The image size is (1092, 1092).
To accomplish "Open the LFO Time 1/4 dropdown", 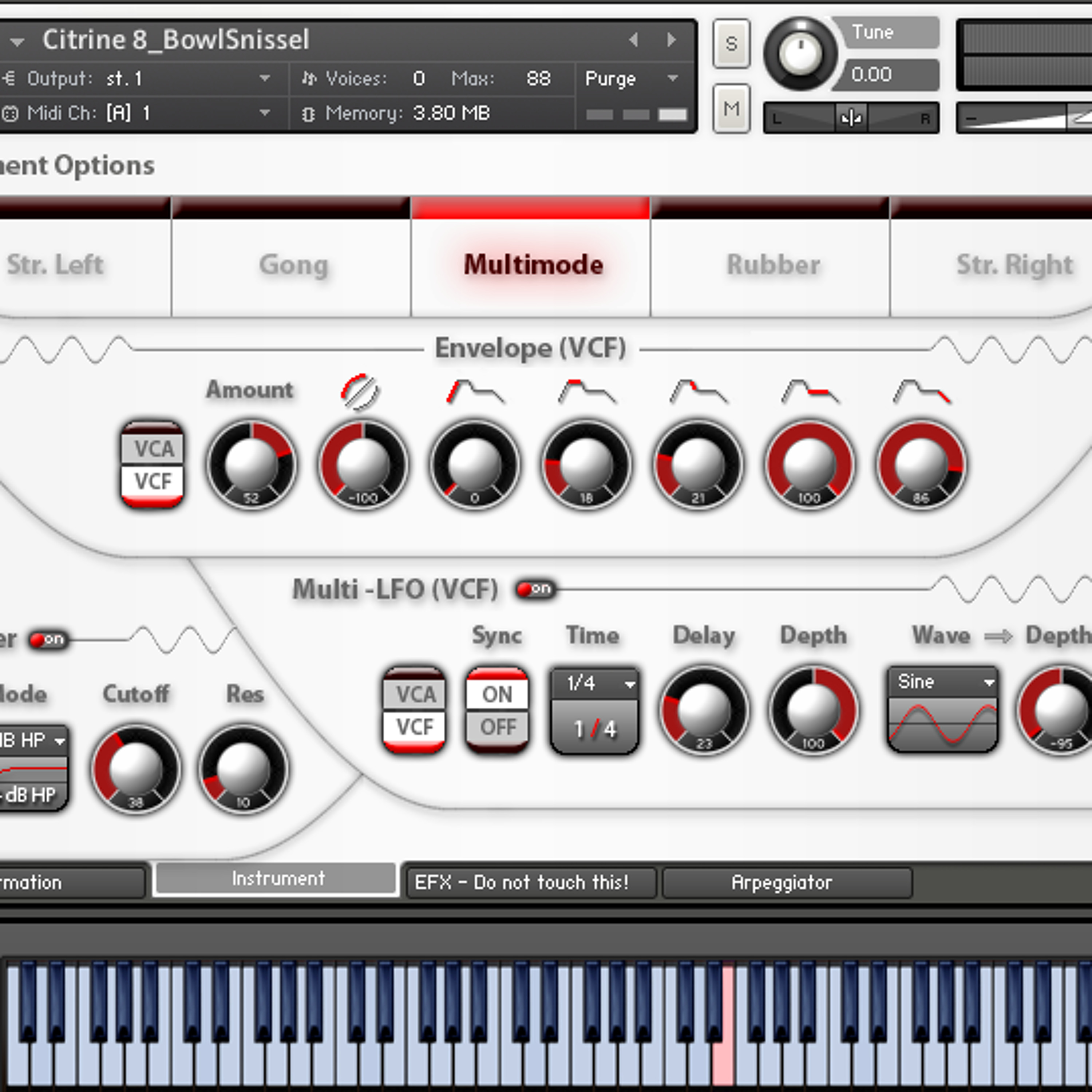I will (x=595, y=683).
